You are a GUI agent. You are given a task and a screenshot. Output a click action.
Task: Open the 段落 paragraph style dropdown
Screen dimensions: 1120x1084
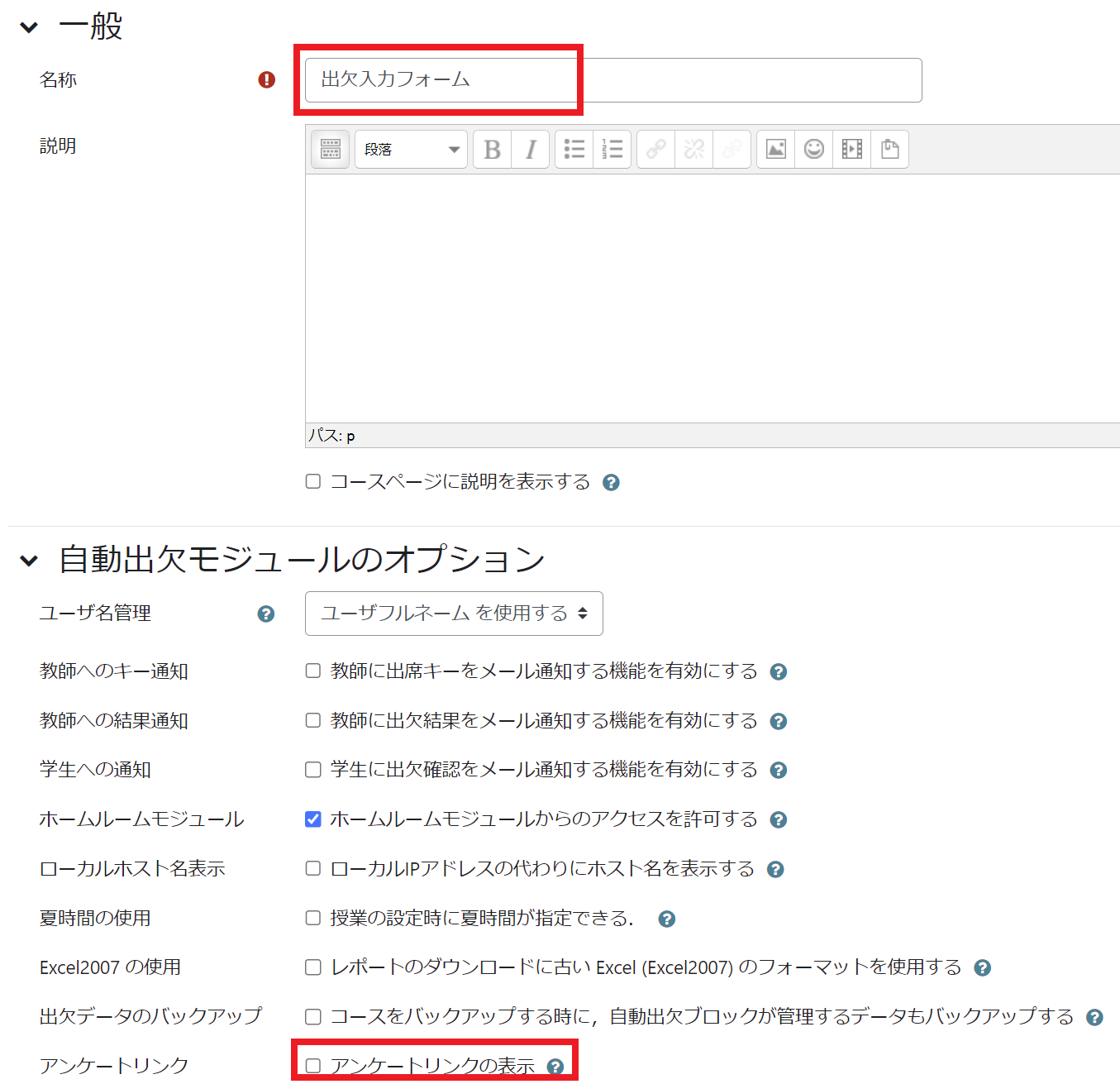pyautogui.click(x=411, y=149)
